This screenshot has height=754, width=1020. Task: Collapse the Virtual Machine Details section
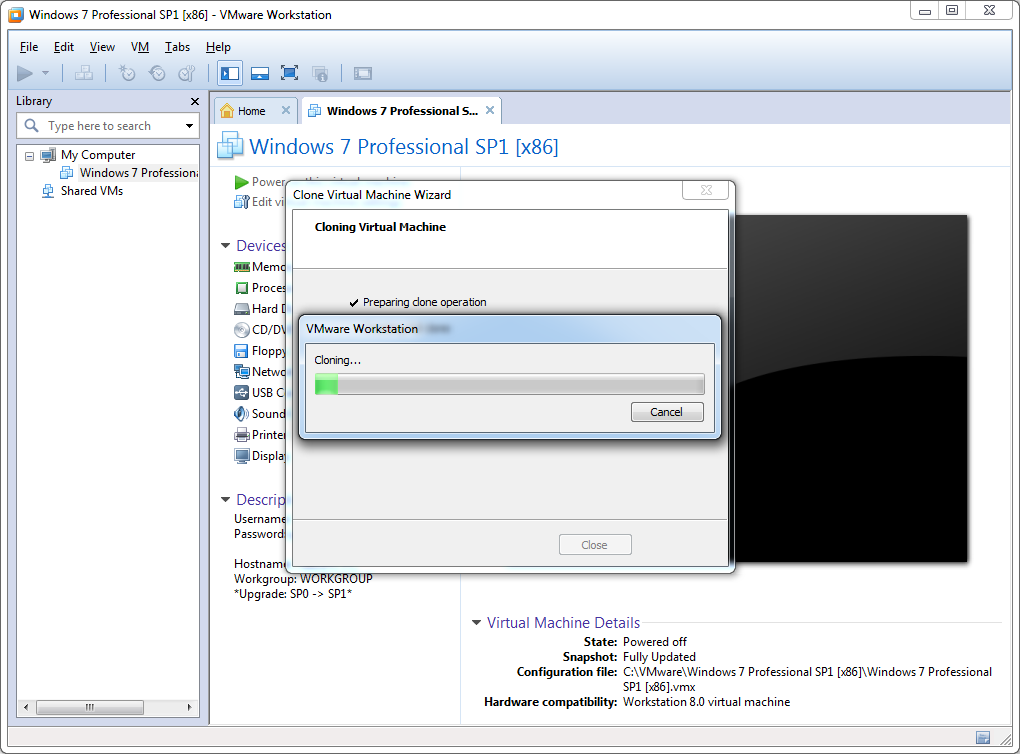click(476, 623)
